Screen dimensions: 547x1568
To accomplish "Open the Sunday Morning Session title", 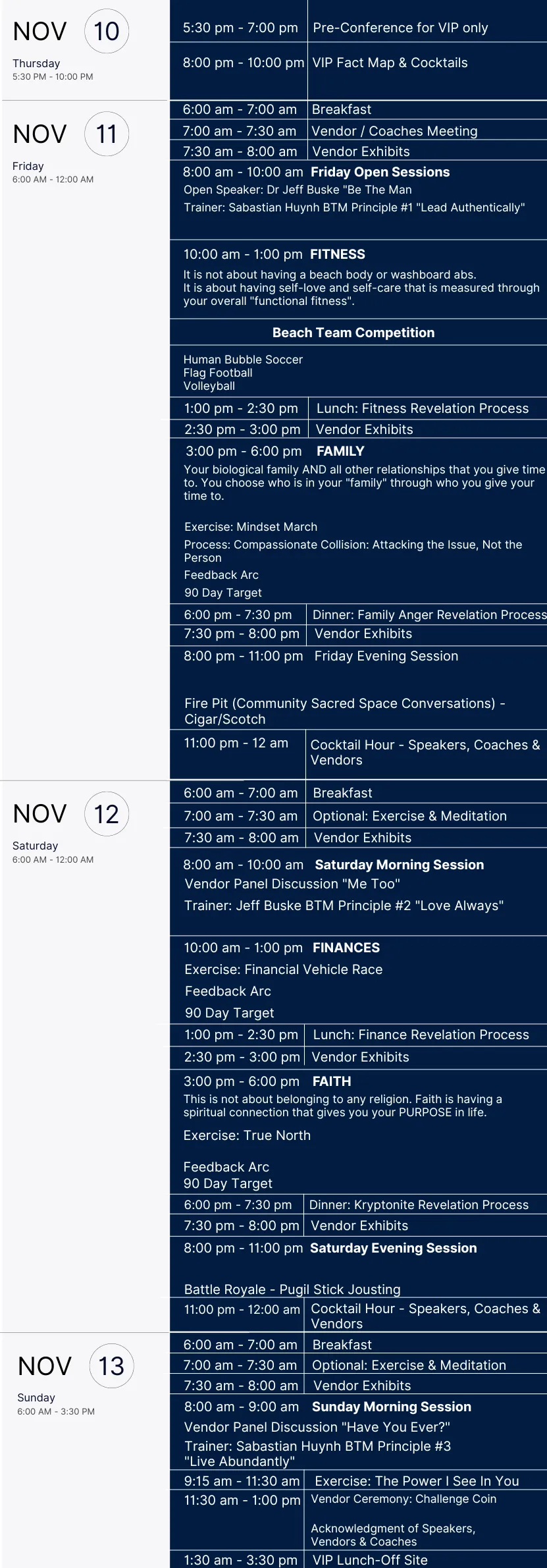I will click(x=392, y=1407).
